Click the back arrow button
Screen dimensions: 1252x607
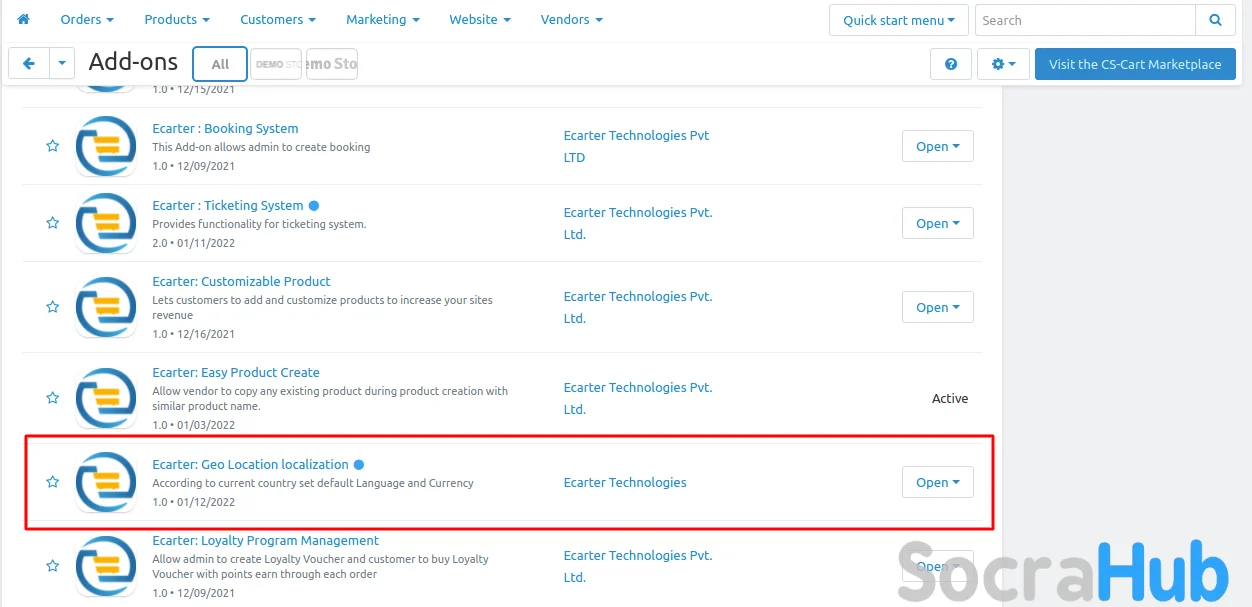point(29,64)
